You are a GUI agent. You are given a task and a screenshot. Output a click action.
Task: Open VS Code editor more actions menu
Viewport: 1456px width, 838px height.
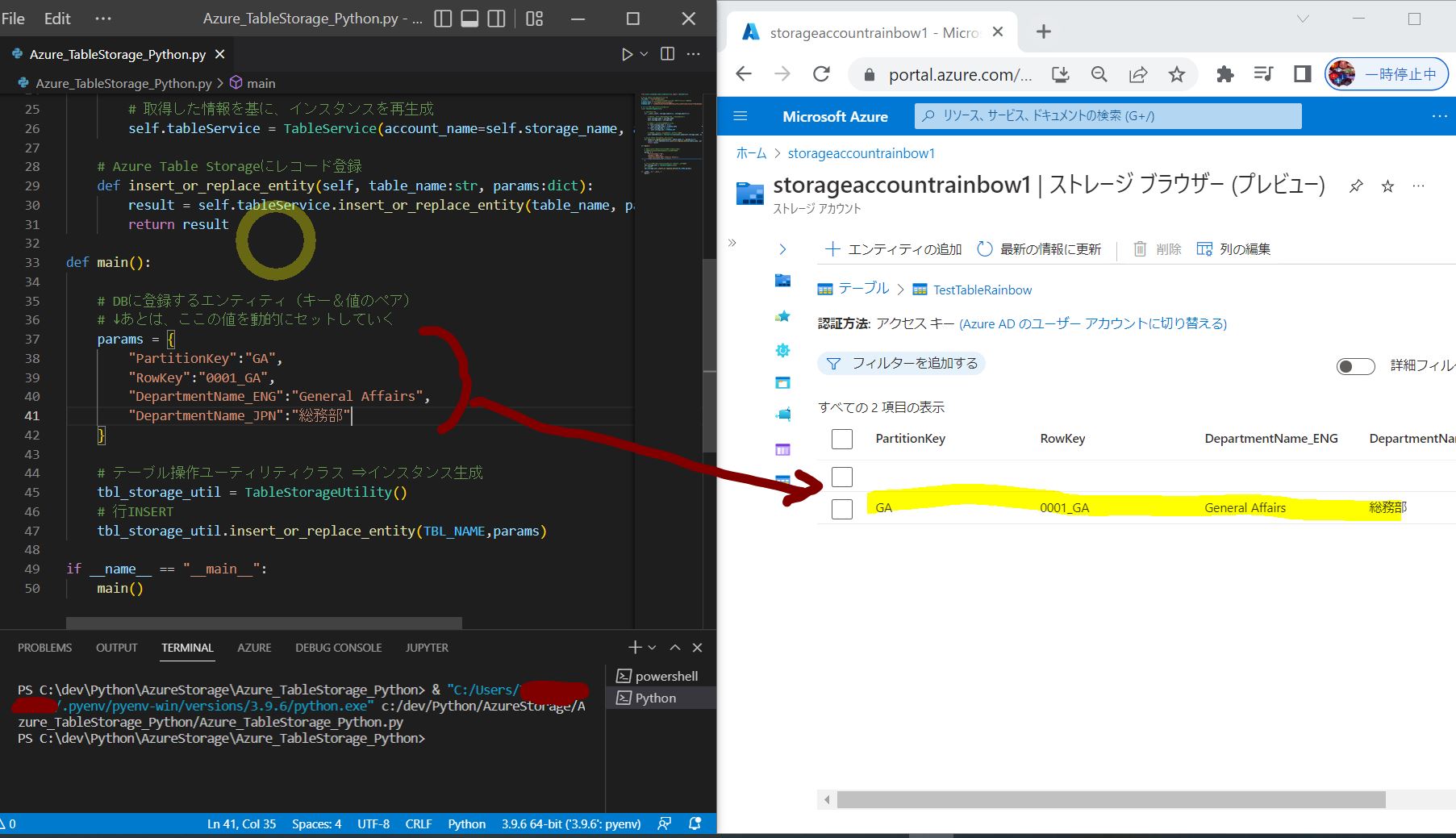pos(693,54)
